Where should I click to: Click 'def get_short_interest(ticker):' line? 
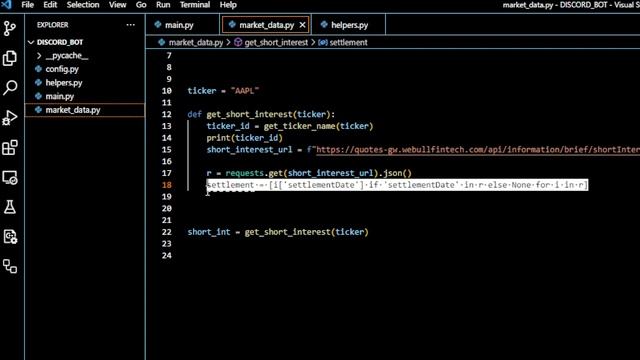261,114
